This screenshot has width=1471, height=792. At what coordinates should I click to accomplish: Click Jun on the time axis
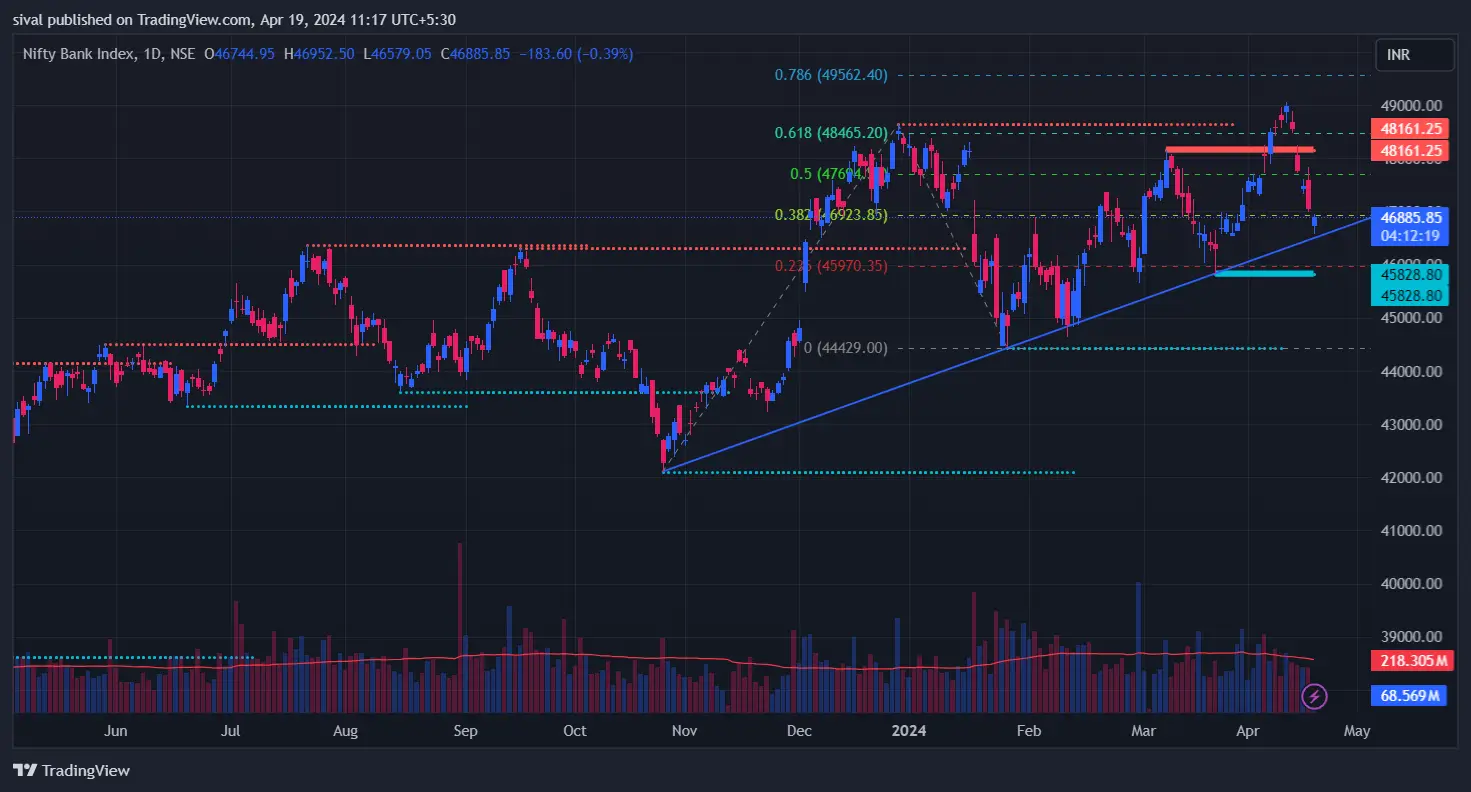[116, 731]
